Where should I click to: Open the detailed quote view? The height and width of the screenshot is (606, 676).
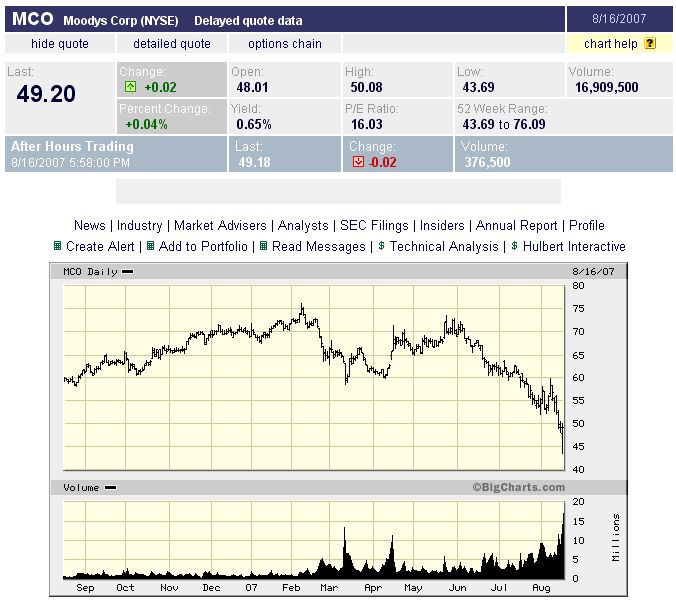click(x=172, y=44)
